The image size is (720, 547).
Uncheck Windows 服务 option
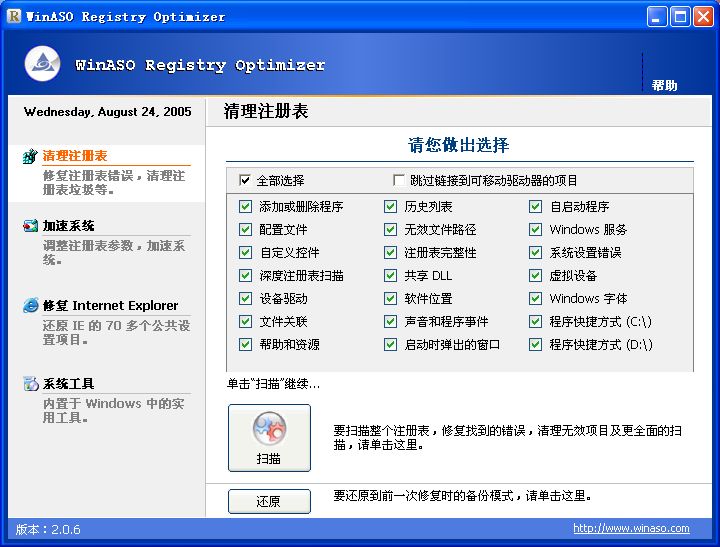coord(535,230)
